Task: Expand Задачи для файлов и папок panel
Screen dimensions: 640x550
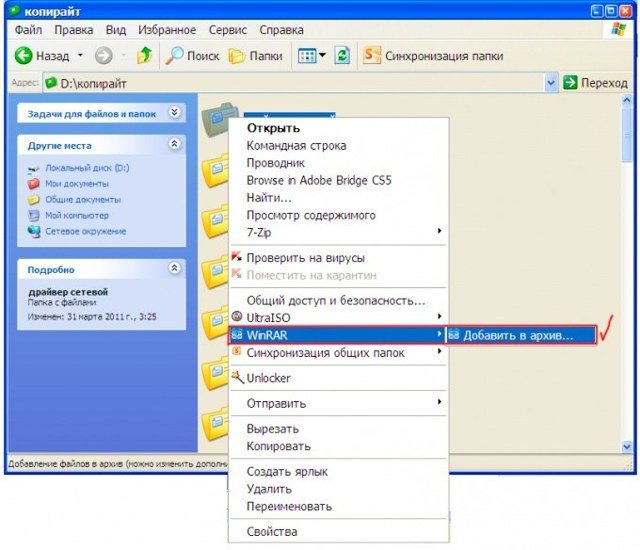Action: pyautogui.click(x=175, y=112)
